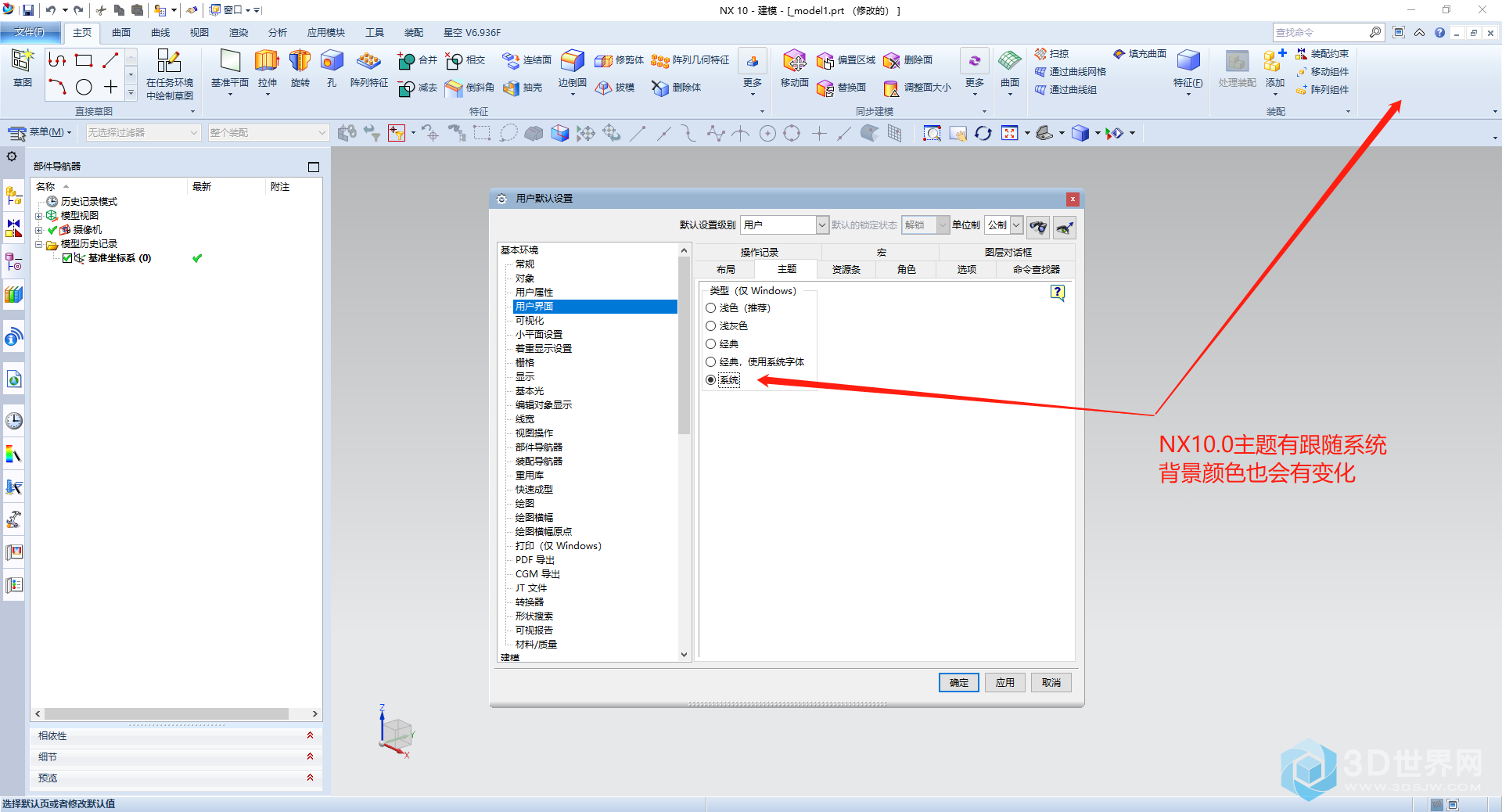Select 常规 in the settings tree
This screenshot has height=812, width=1502.
click(x=525, y=264)
